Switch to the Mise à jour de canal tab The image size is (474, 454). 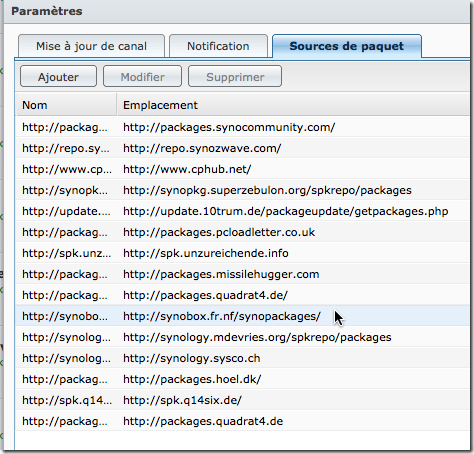coord(91,46)
